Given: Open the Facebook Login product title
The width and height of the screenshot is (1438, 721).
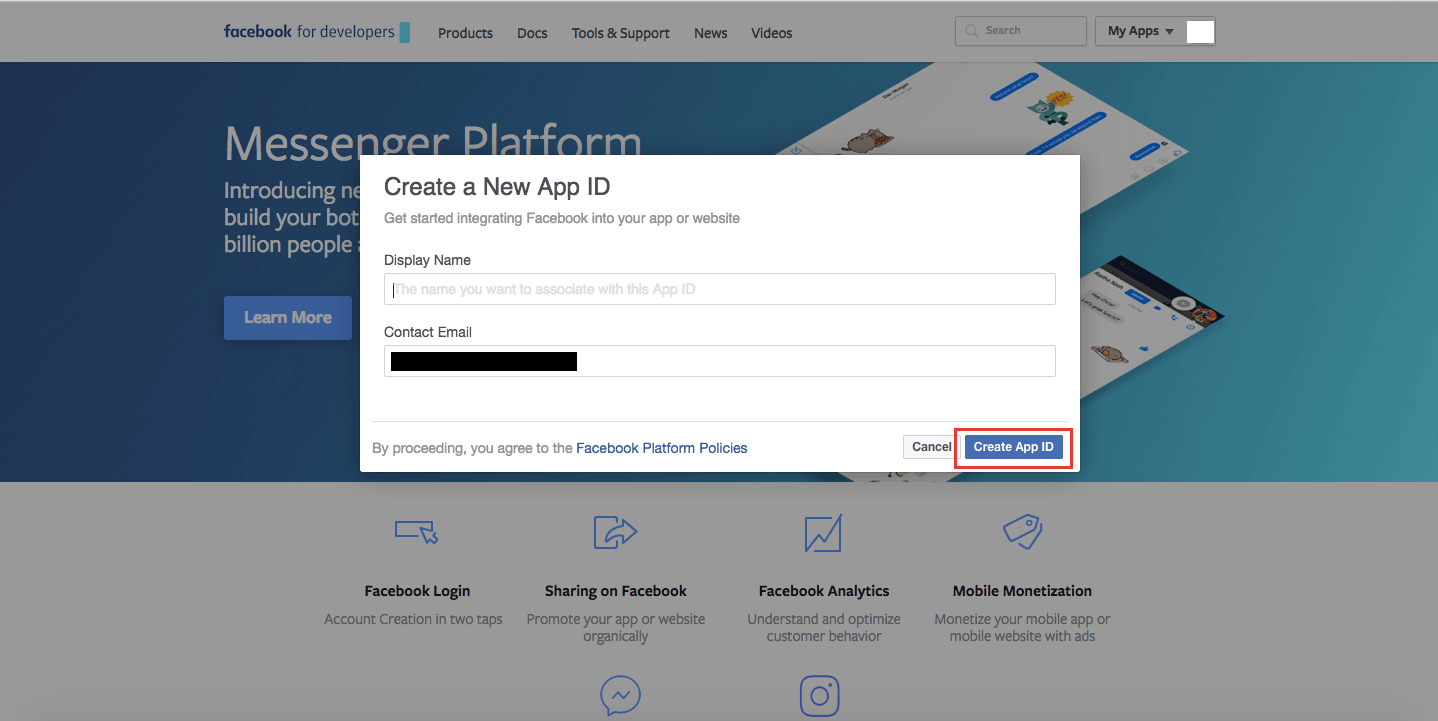Looking at the screenshot, I should point(417,591).
